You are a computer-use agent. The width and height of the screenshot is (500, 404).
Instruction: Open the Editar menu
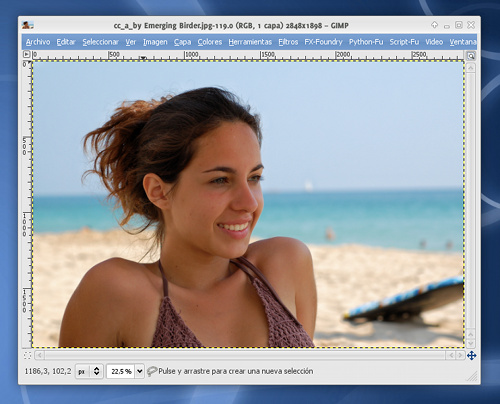(x=66, y=42)
